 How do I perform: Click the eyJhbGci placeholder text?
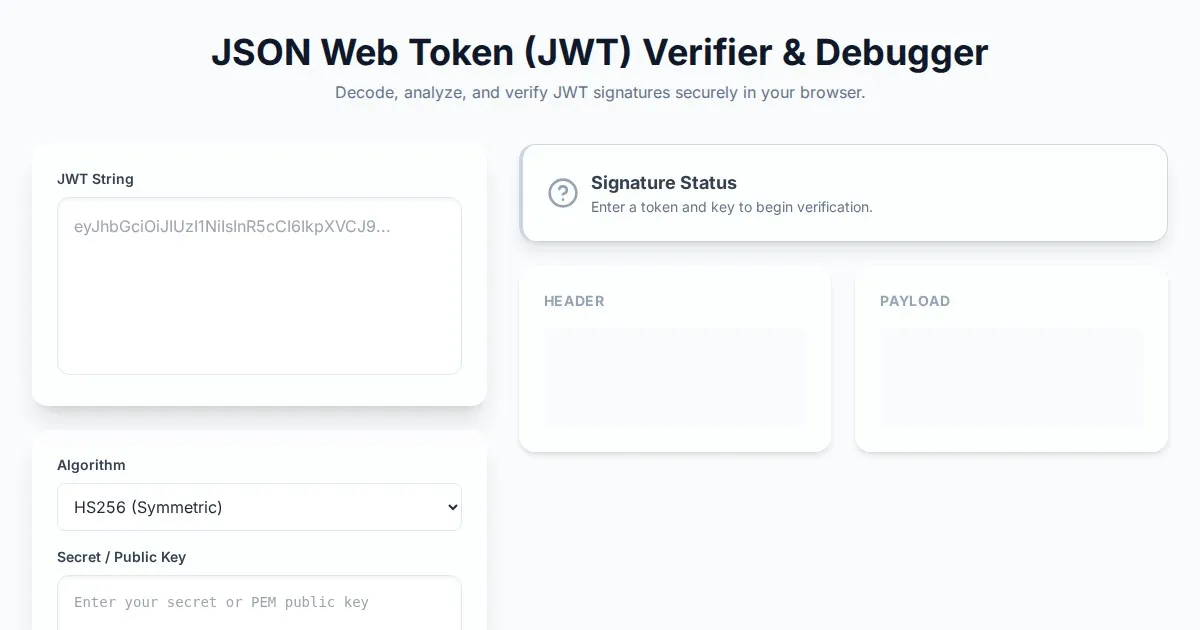pyautogui.click(x=232, y=226)
